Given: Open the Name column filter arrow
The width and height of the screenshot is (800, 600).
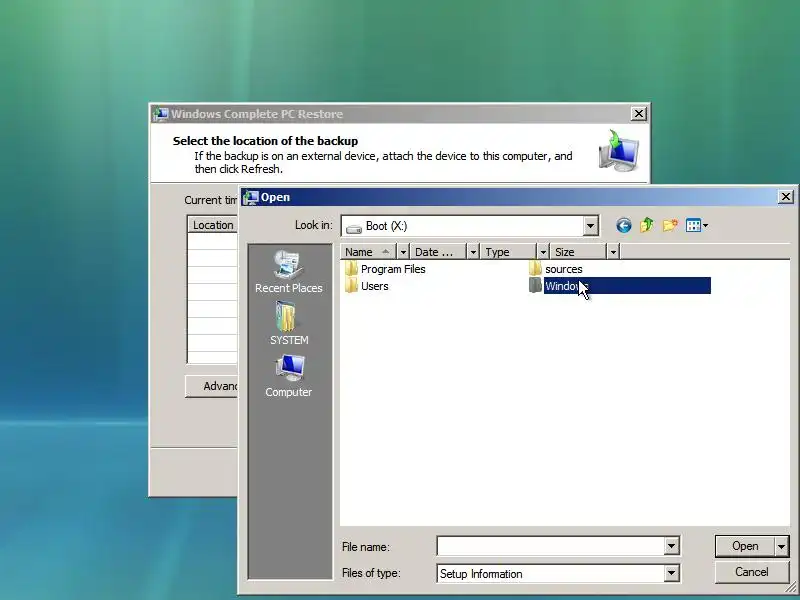Looking at the screenshot, I should point(403,252).
